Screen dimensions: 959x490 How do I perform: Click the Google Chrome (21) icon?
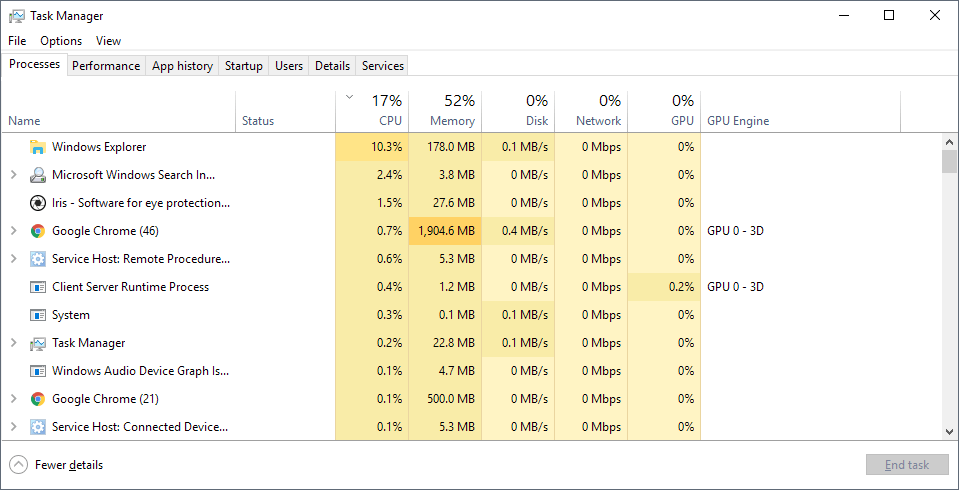(38, 399)
